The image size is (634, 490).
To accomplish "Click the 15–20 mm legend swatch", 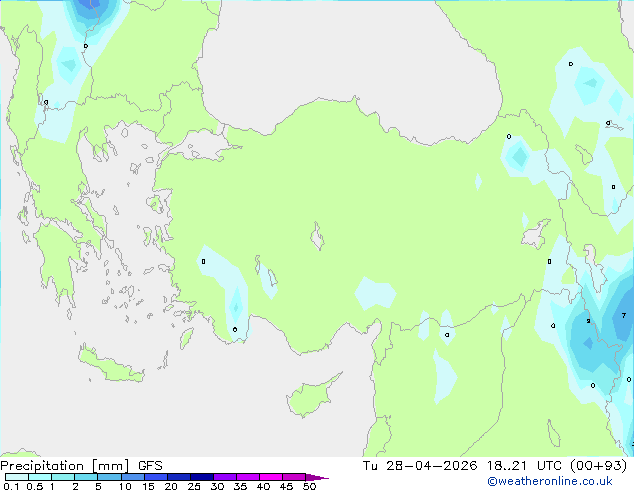I will pyautogui.click(x=156, y=477).
